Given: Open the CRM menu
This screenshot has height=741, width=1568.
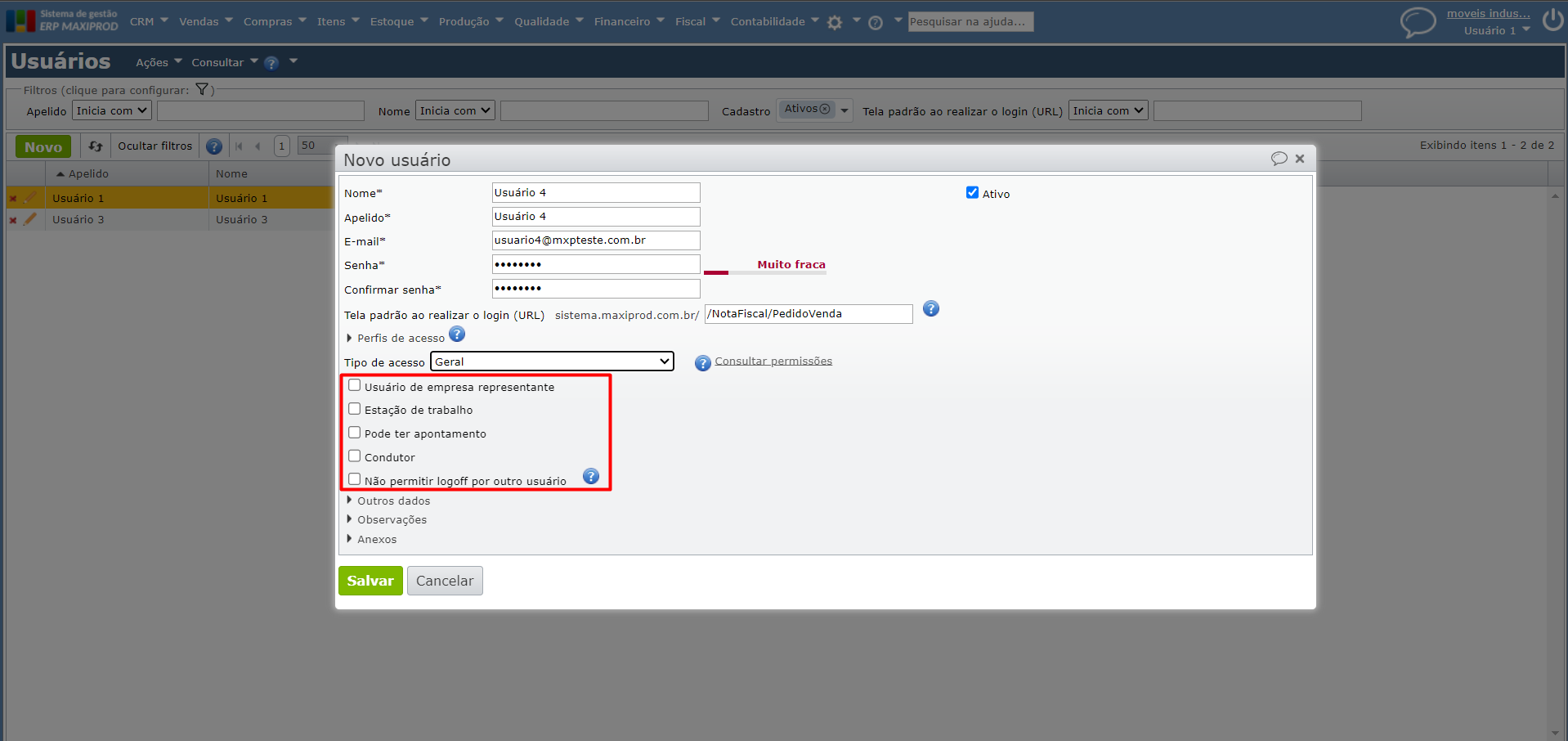Looking at the screenshot, I should point(149,21).
